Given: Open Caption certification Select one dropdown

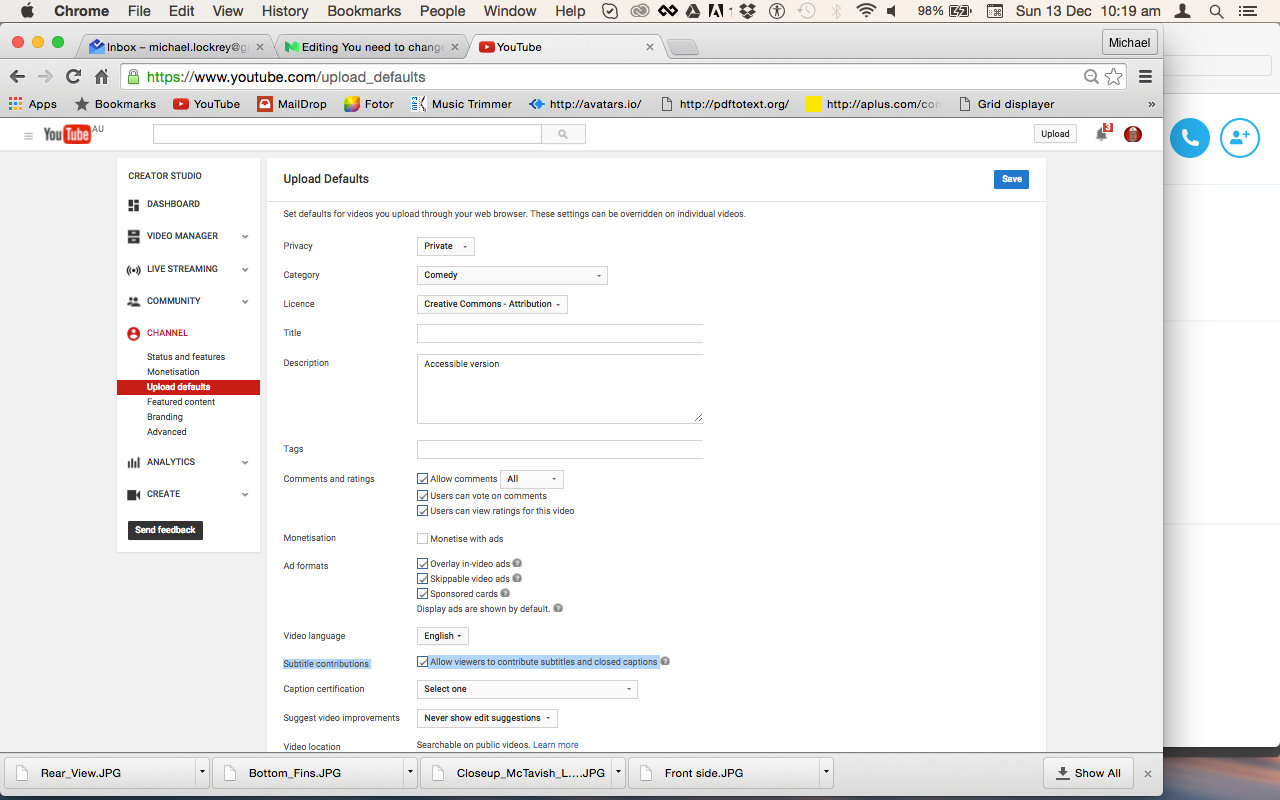Looking at the screenshot, I should pyautogui.click(x=527, y=689).
